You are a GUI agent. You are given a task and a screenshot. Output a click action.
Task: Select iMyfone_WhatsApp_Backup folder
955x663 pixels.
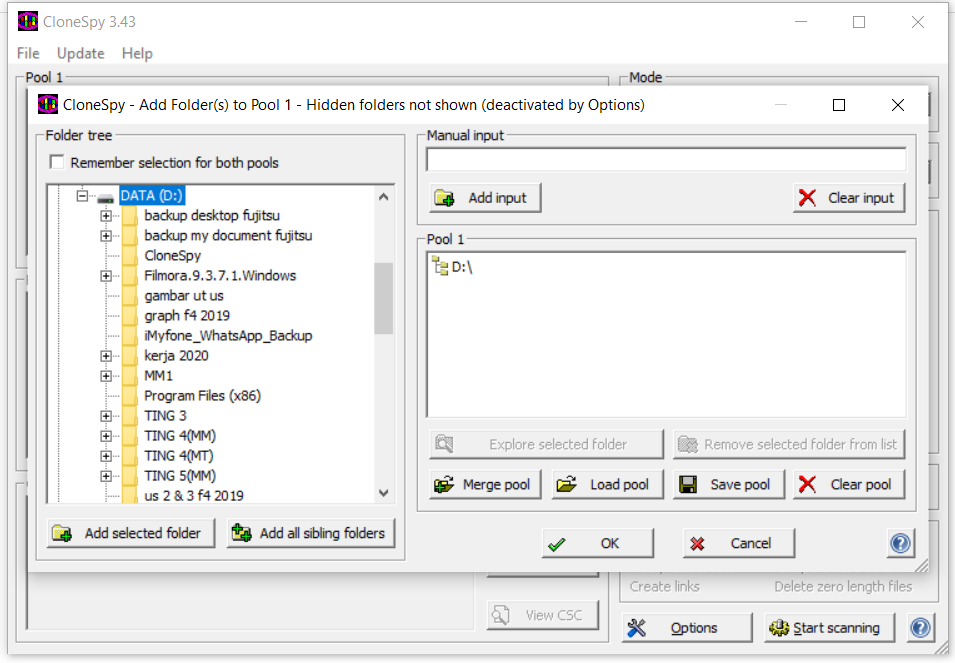[228, 336]
